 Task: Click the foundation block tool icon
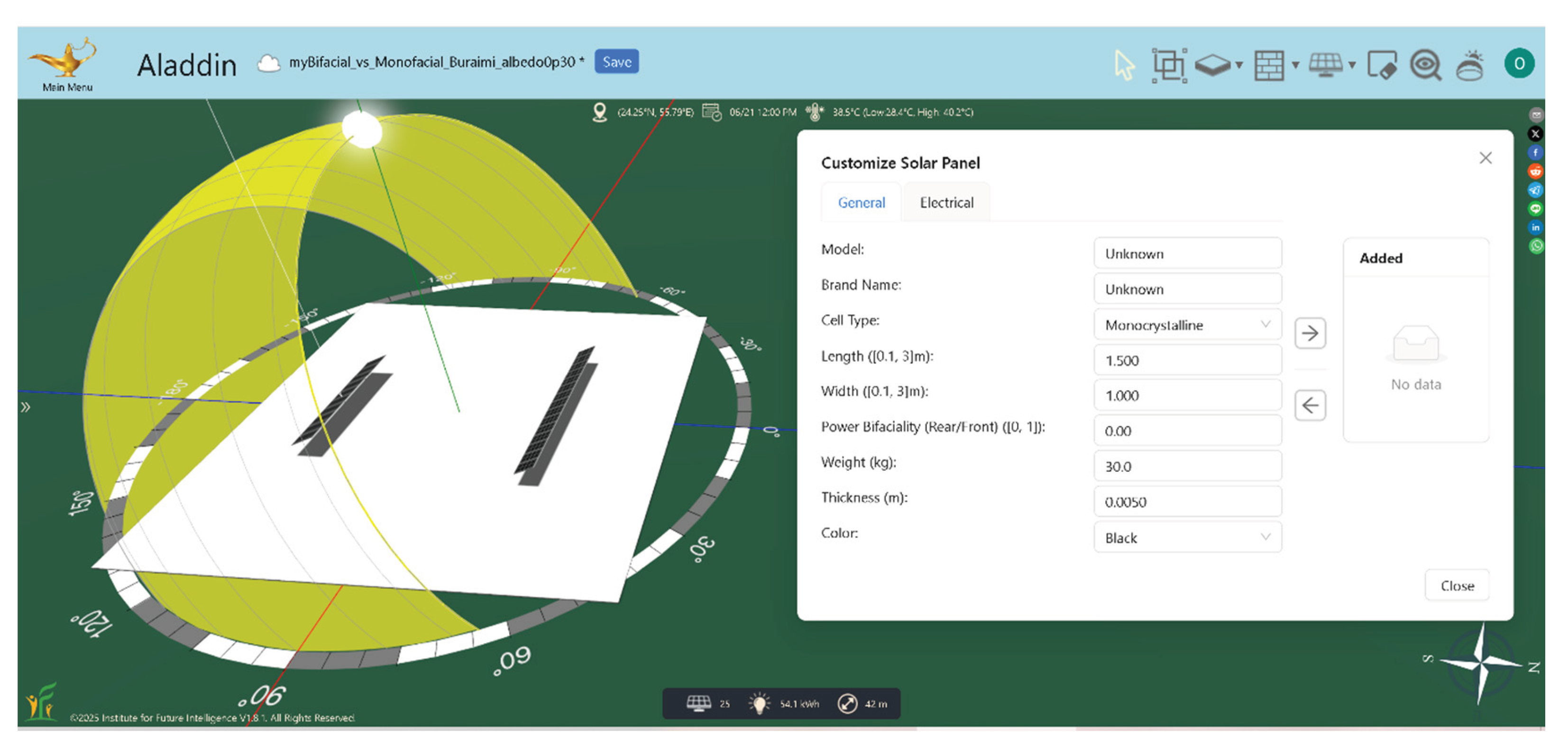click(x=1212, y=64)
